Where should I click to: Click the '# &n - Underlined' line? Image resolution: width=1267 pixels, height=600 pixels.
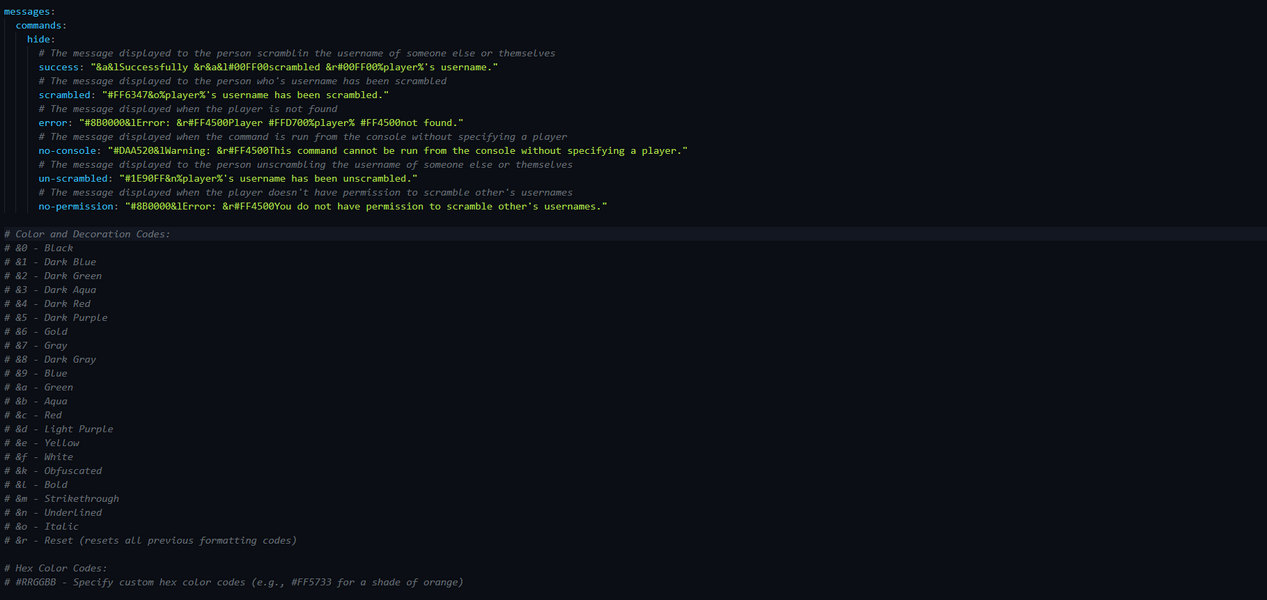[x=53, y=513]
